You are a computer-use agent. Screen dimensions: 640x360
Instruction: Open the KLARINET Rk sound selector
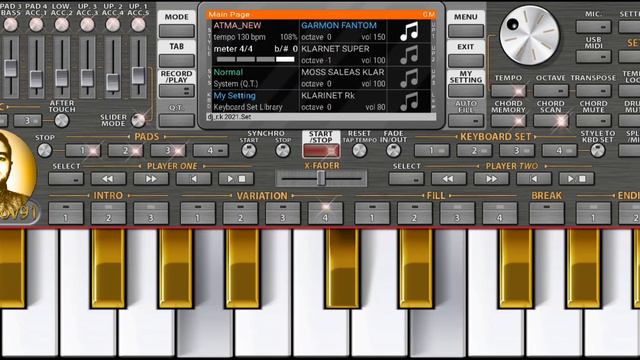(343, 101)
